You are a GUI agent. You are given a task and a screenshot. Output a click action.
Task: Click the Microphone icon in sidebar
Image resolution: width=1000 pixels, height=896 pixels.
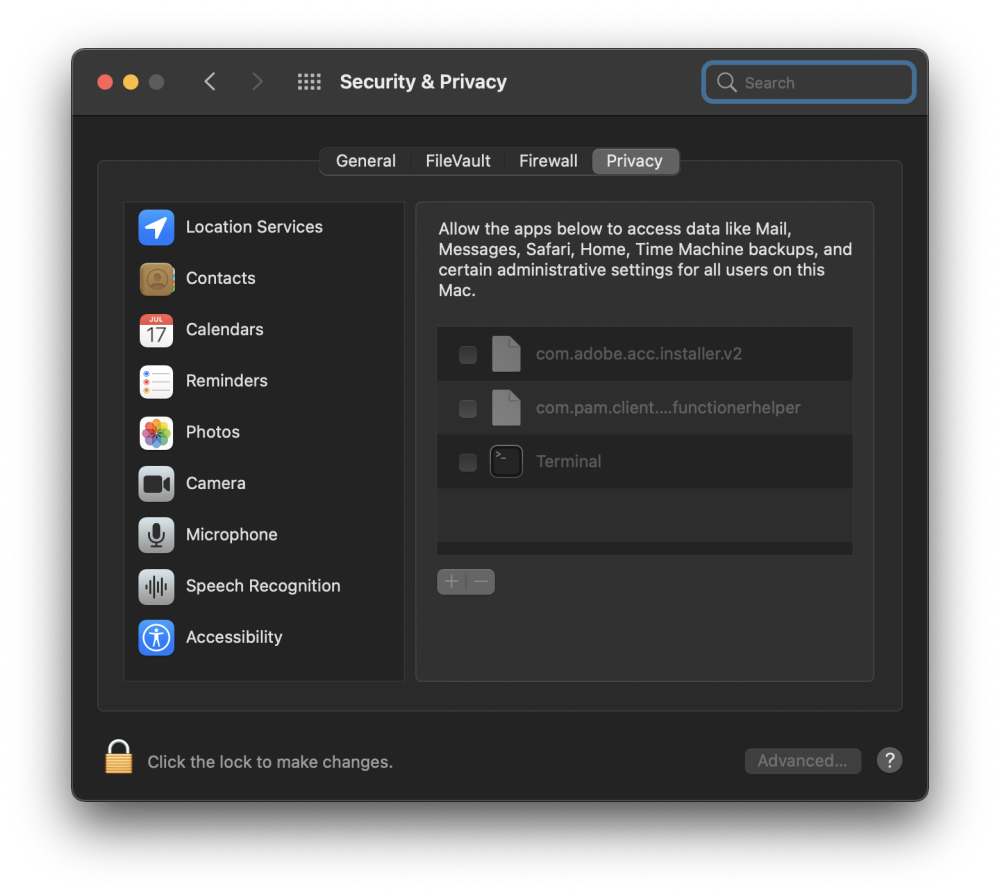[156, 535]
